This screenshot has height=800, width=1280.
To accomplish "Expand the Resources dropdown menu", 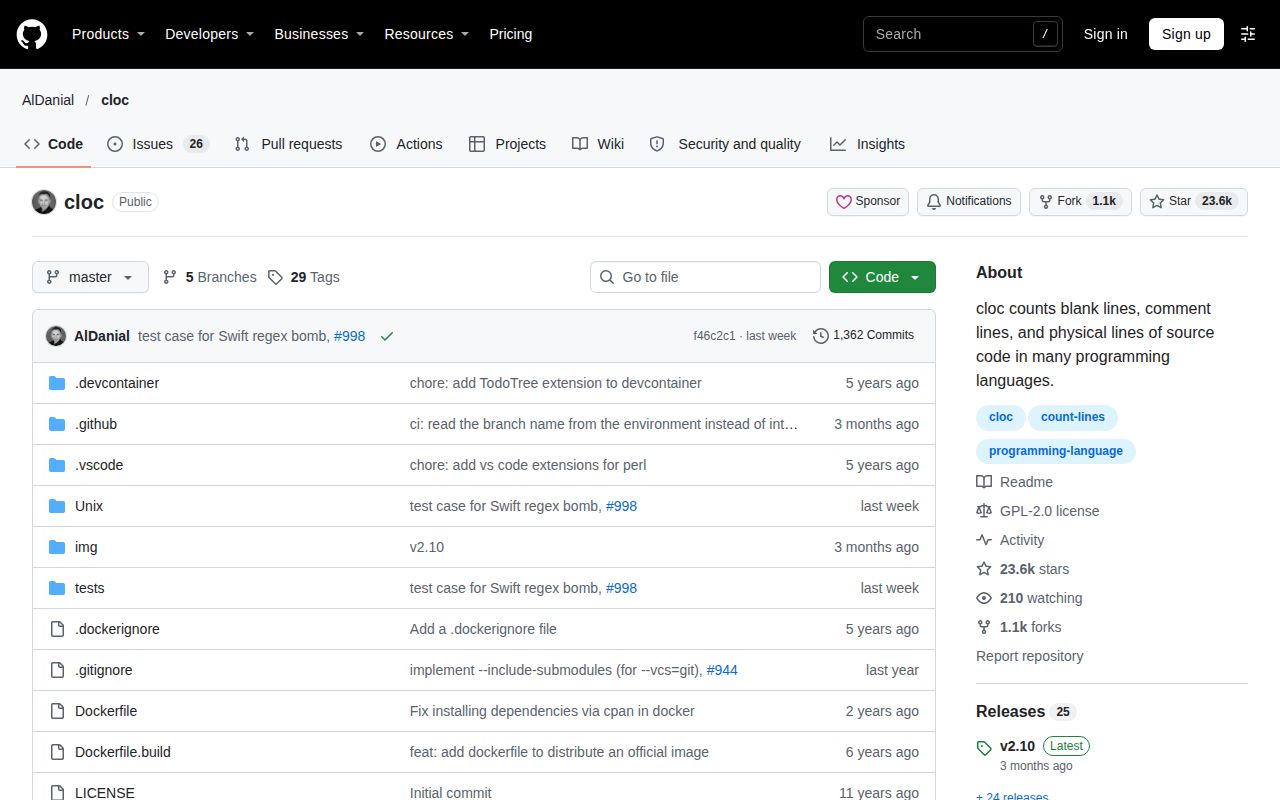I will [427, 34].
